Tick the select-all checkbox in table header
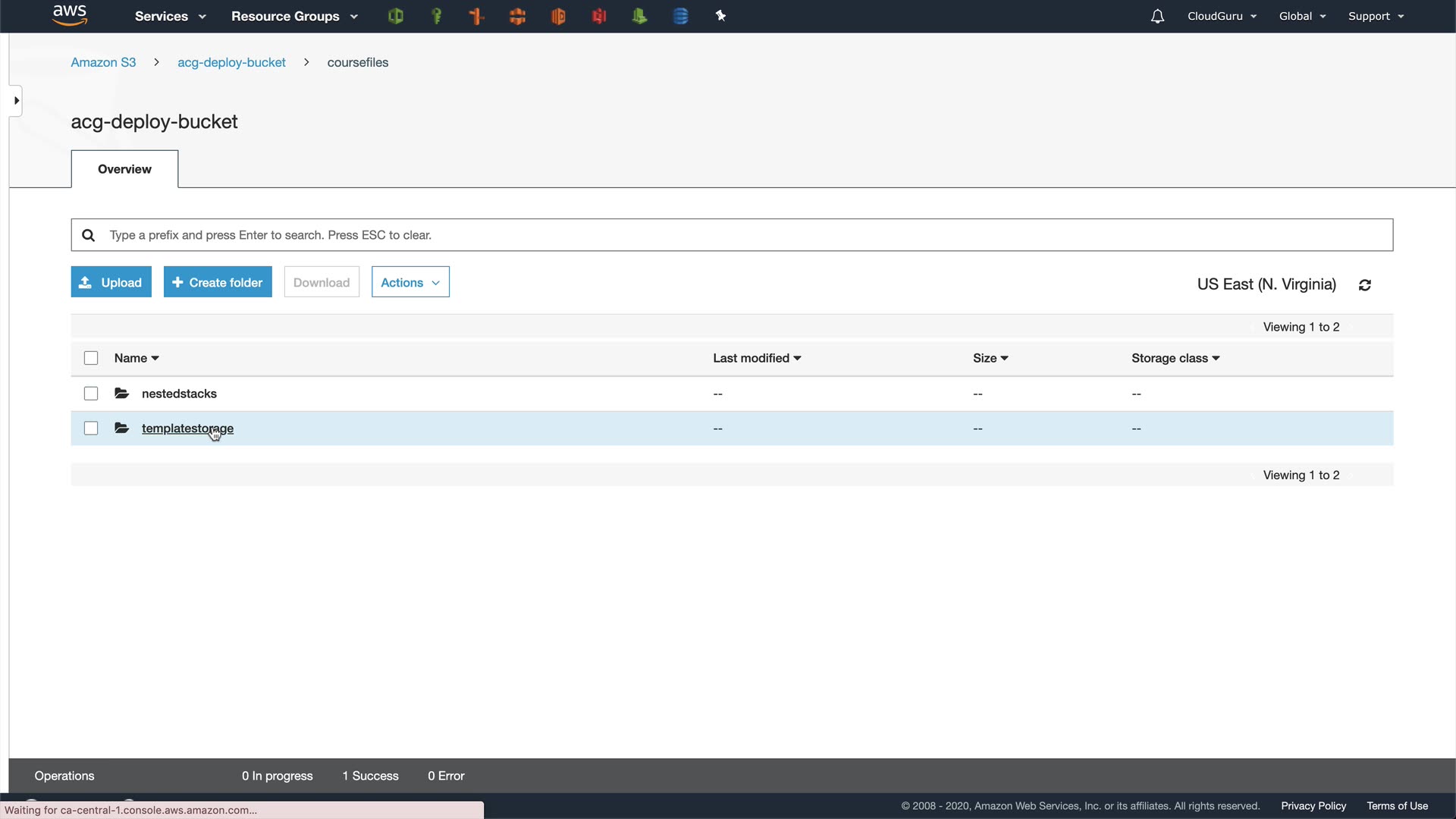The width and height of the screenshot is (1456, 819). [x=91, y=358]
